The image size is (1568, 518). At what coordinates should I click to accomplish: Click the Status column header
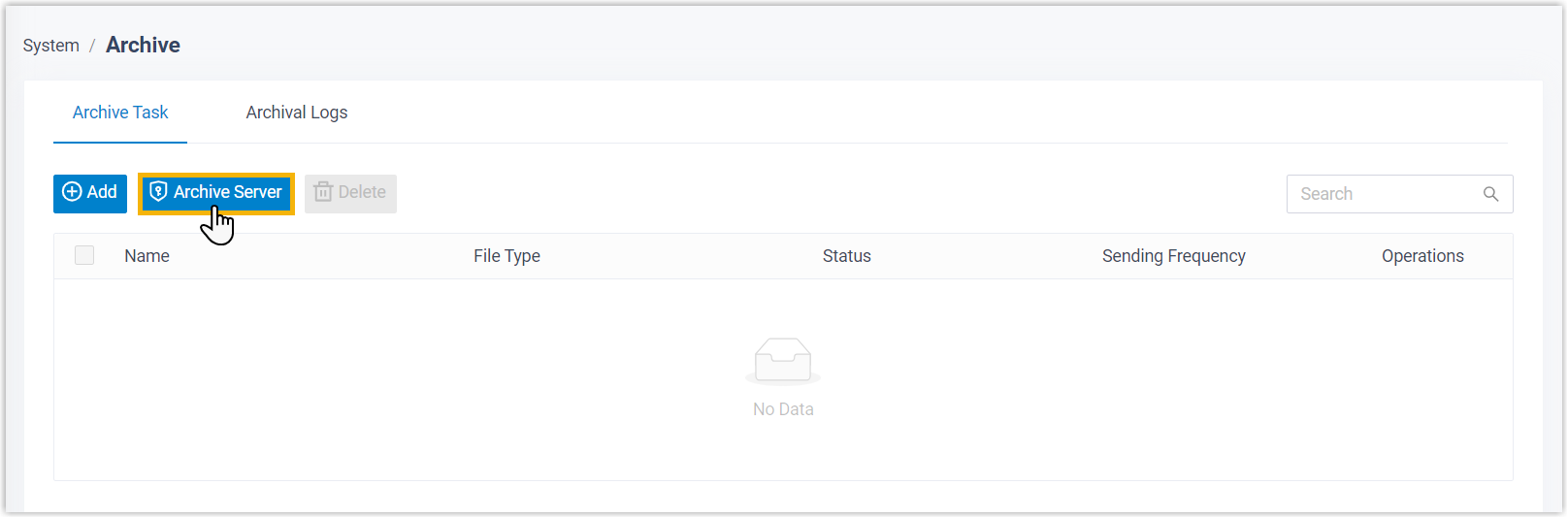(x=846, y=256)
